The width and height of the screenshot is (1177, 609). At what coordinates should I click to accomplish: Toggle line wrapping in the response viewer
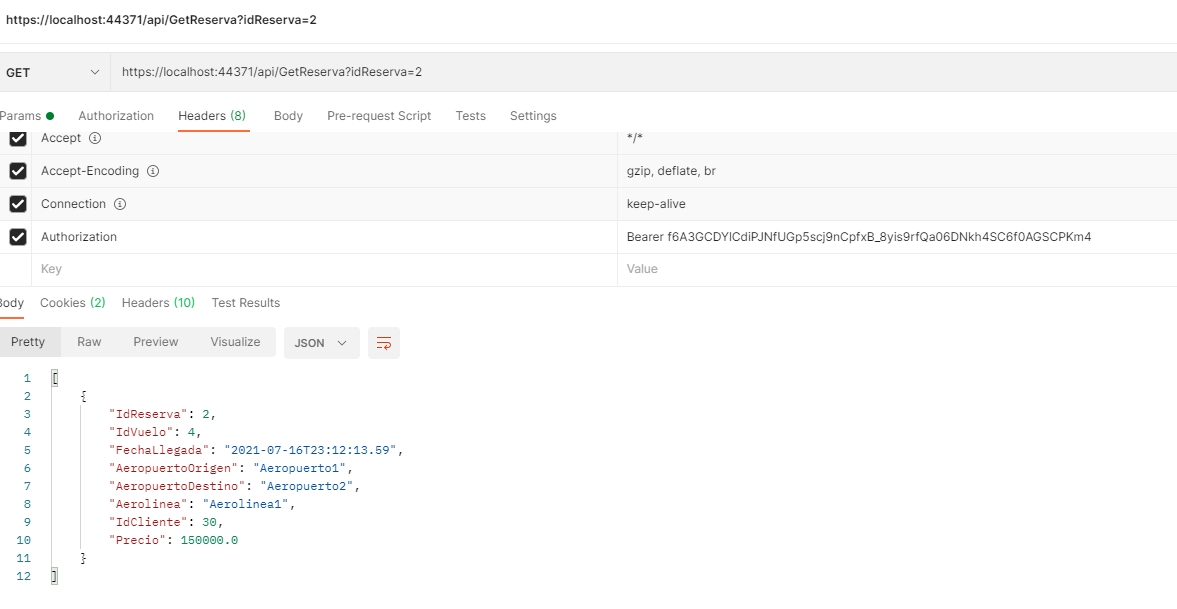click(x=384, y=342)
